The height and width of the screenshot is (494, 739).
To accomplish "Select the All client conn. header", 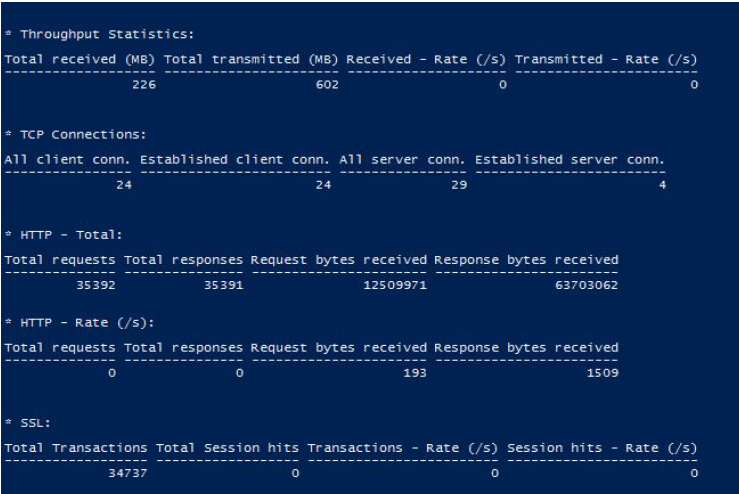I will pos(67,160).
